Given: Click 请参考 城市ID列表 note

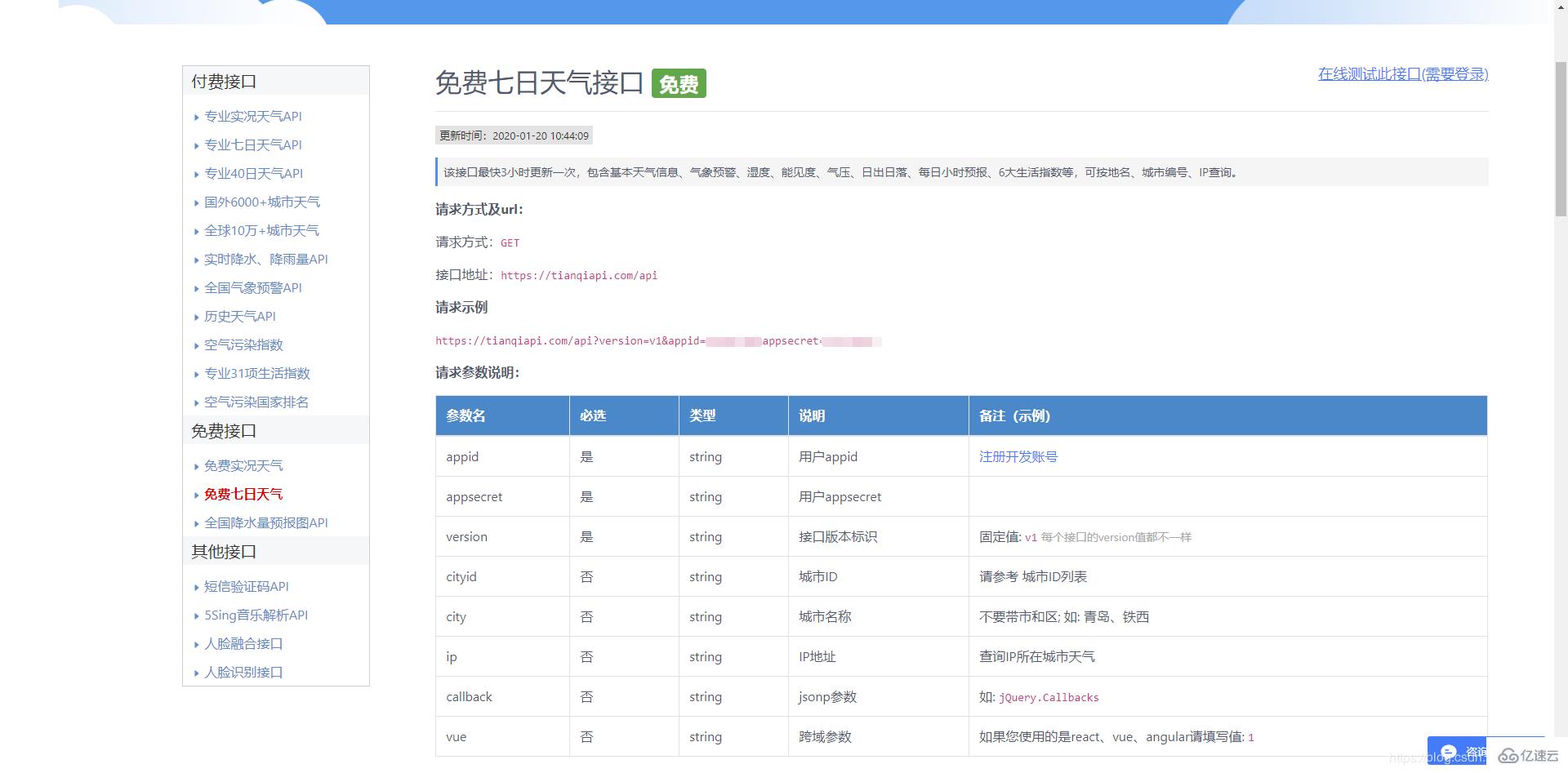Looking at the screenshot, I should coord(1033,576).
